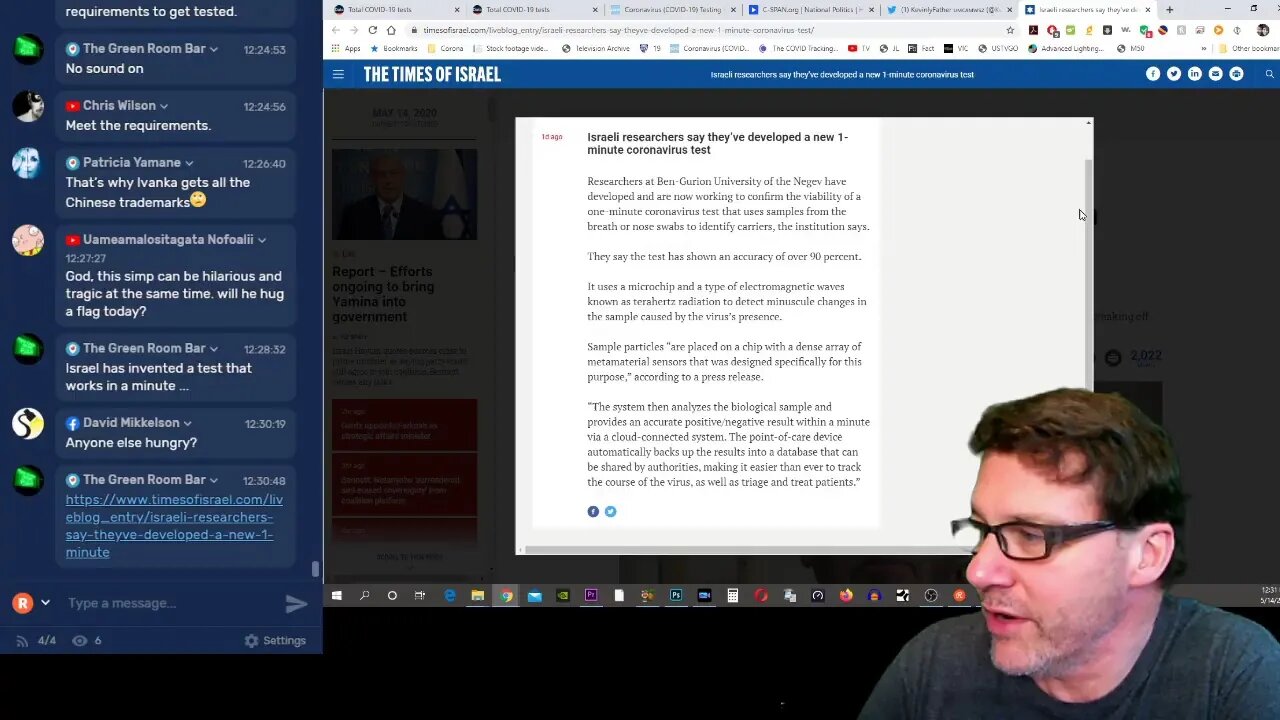Switch to Coronavirus (COVID-19) Testing tab
This screenshot has width=1280, height=720.
click(x=672, y=10)
